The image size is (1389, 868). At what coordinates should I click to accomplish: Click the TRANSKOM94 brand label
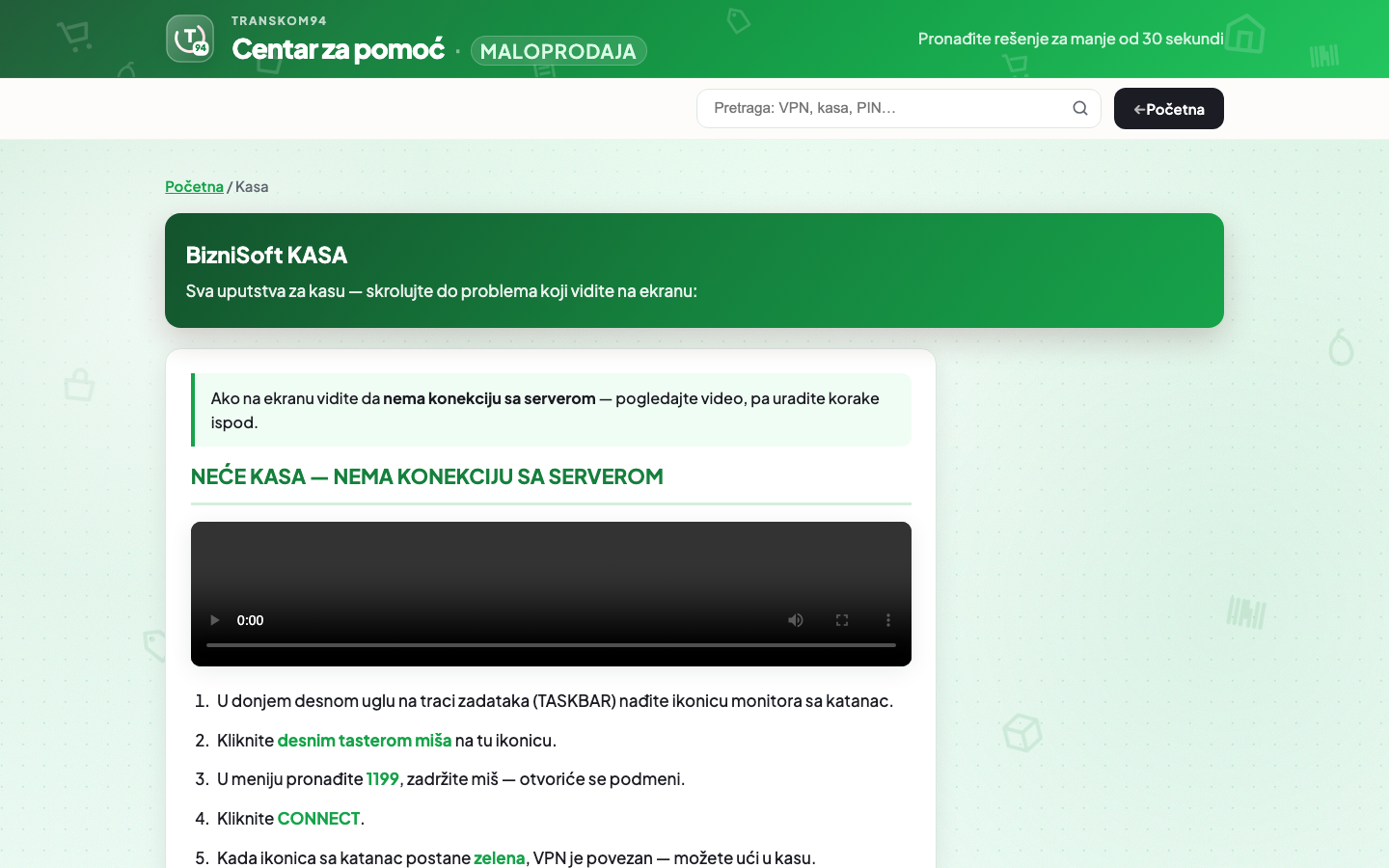[x=279, y=20]
